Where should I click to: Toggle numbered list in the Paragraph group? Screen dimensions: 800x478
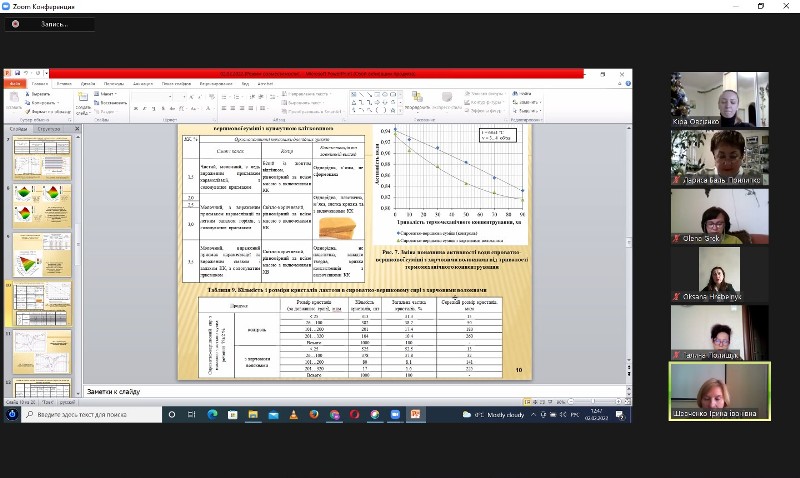tap(237, 96)
